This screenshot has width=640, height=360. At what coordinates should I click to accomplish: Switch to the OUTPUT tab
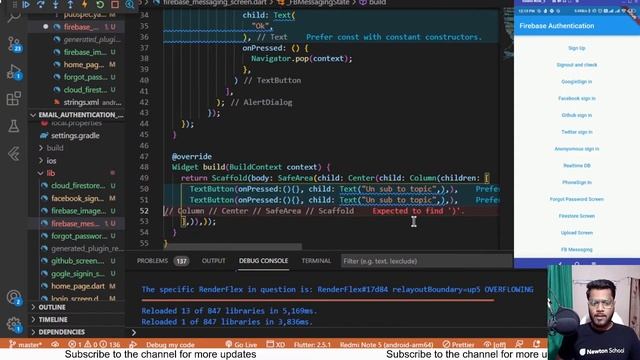[x=213, y=261]
